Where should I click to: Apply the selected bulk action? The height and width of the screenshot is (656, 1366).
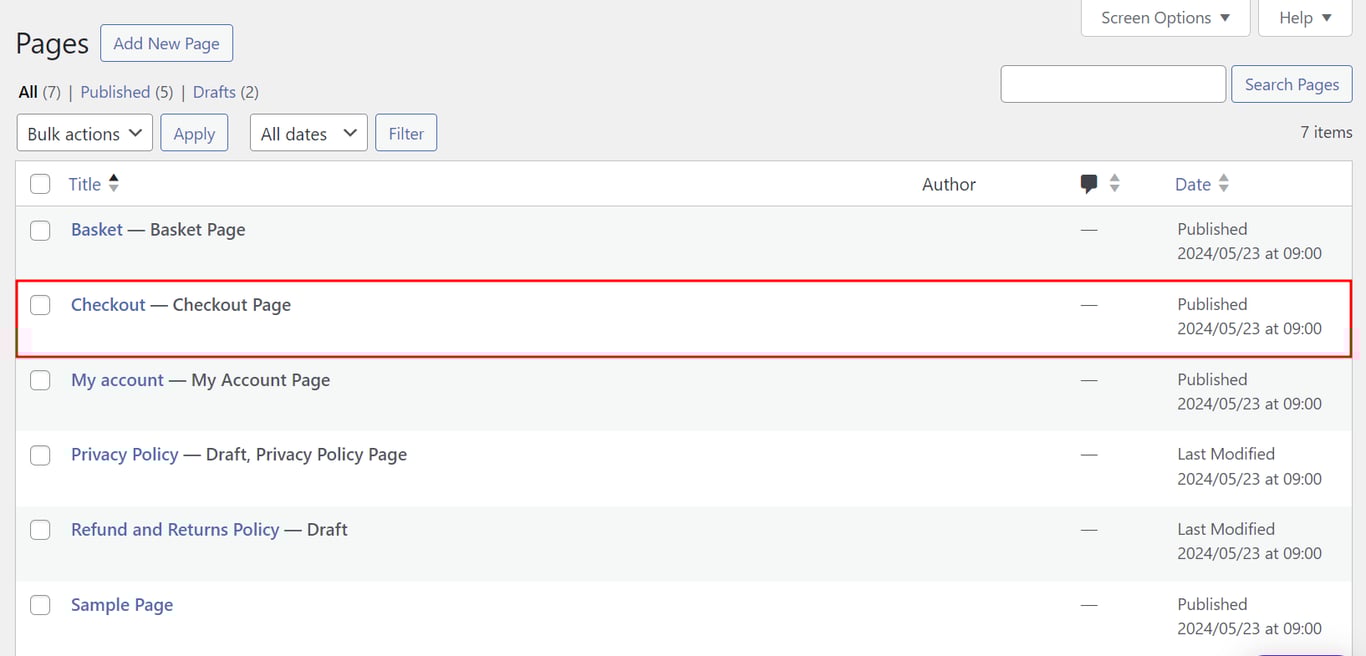tap(194, 132)
